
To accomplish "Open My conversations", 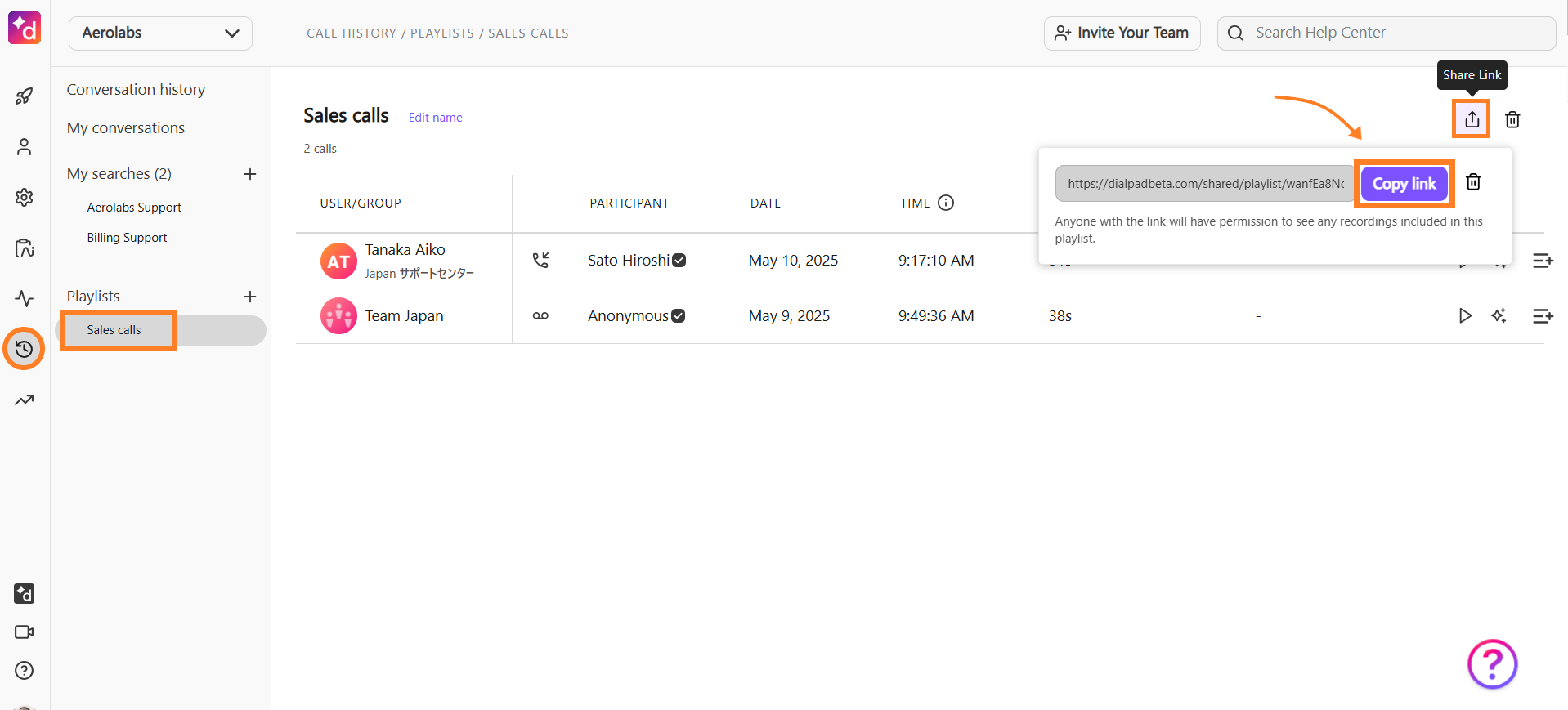I will (x=126, y=127).
